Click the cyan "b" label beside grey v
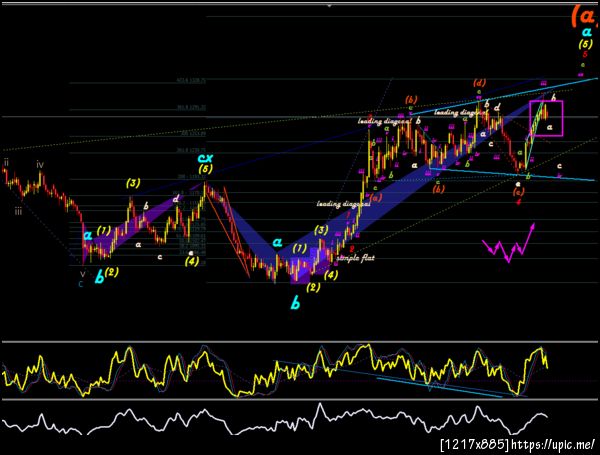Image resolution: width=600 pixels, height=455 pixels. coord(99,277)
